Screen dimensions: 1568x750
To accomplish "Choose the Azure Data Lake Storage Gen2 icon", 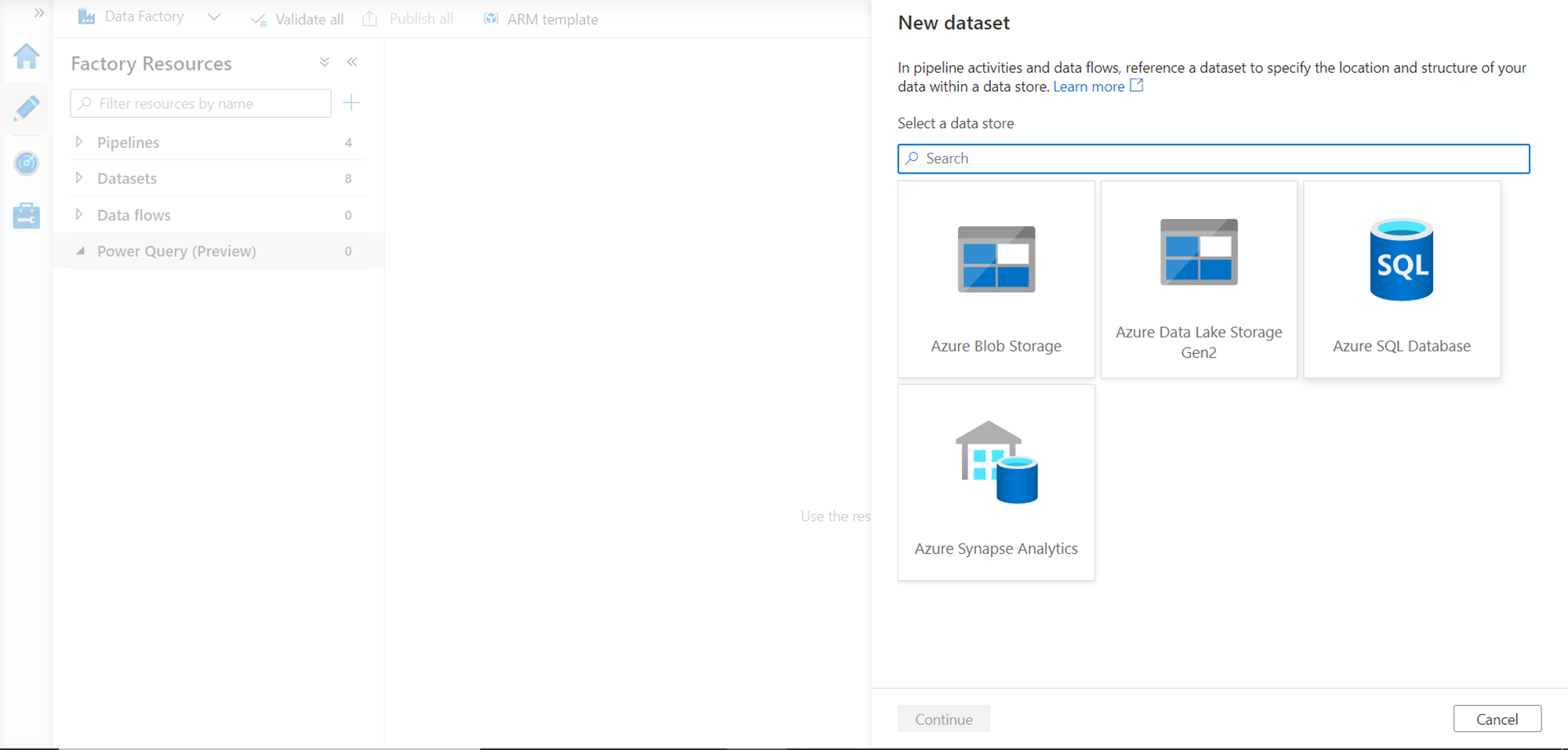I will 1199,252.
